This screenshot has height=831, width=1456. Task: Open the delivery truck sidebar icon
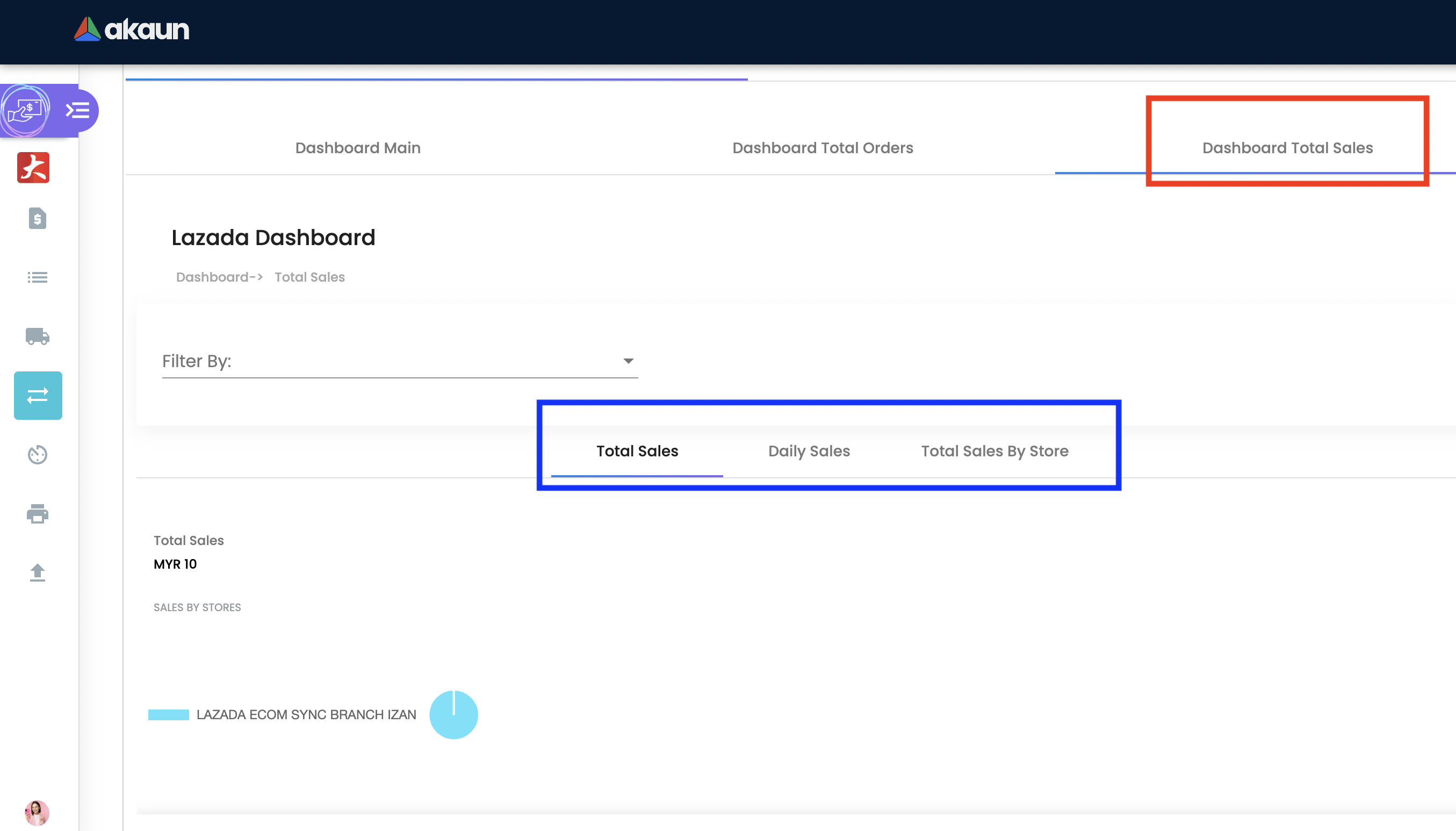[x=37, y=336]
